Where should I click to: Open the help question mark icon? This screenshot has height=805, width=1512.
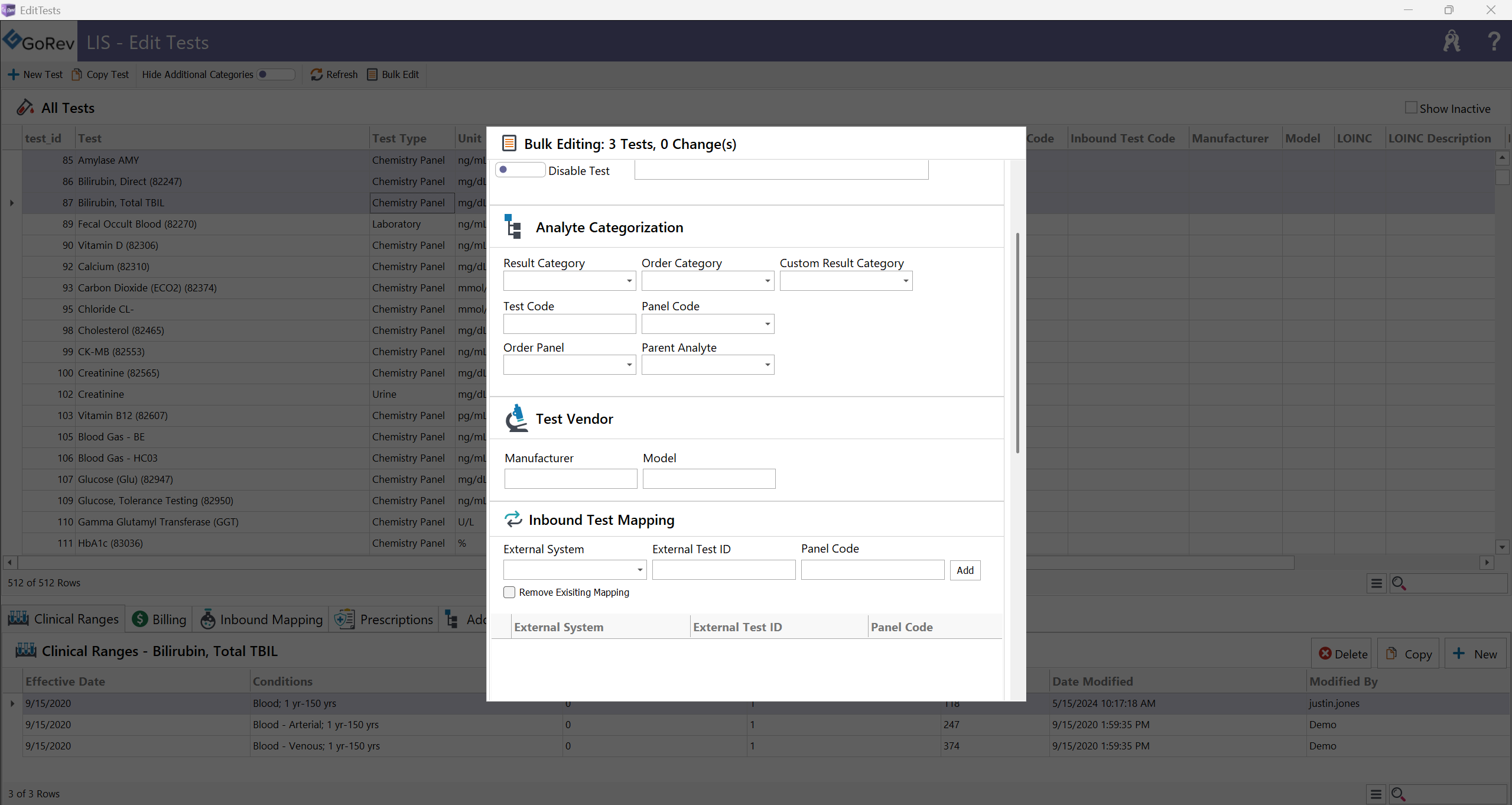pos(1494,41)
